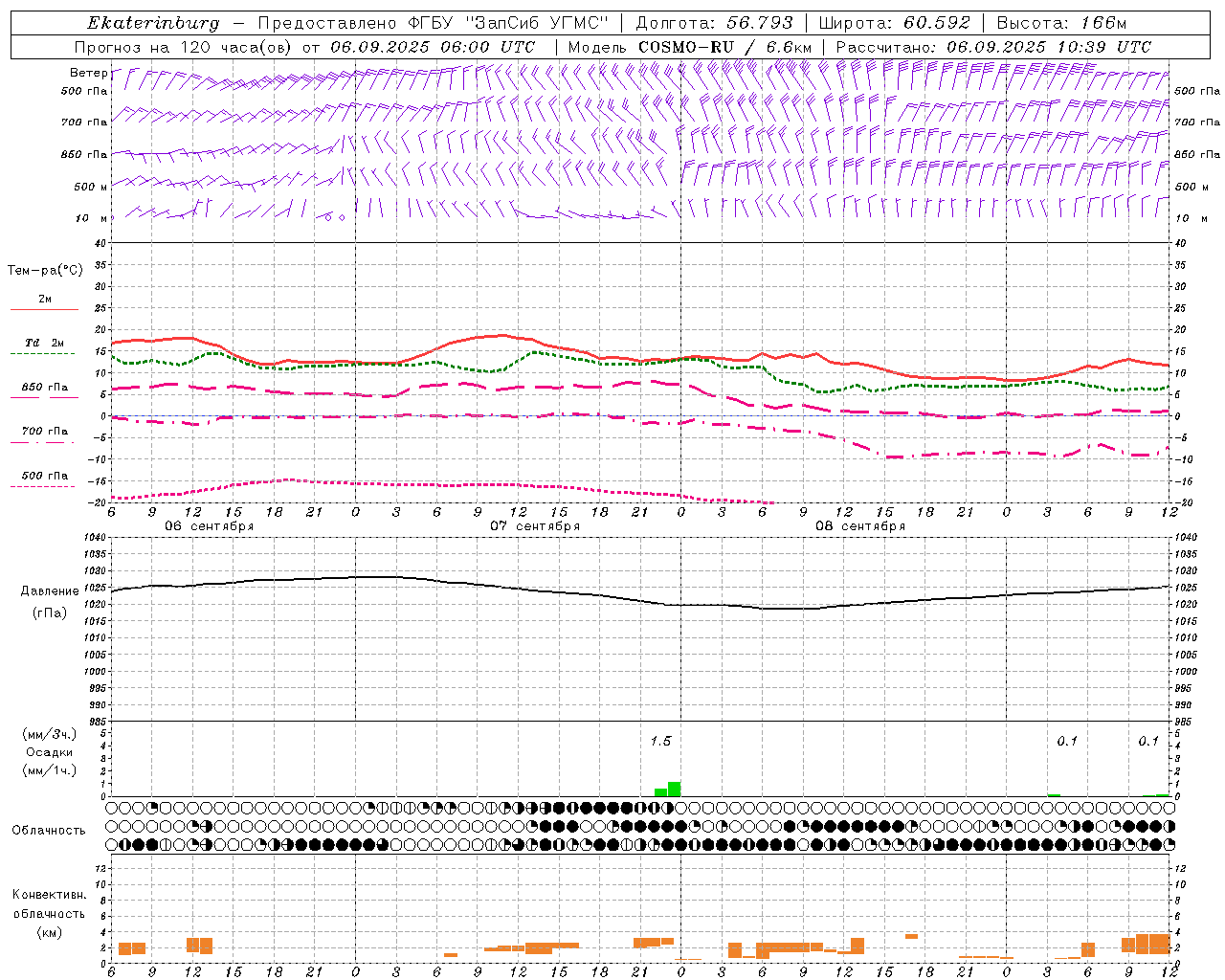Jump to the 07 сентября date label
This screenshot has height=980, width=1225.
(535, 525)
